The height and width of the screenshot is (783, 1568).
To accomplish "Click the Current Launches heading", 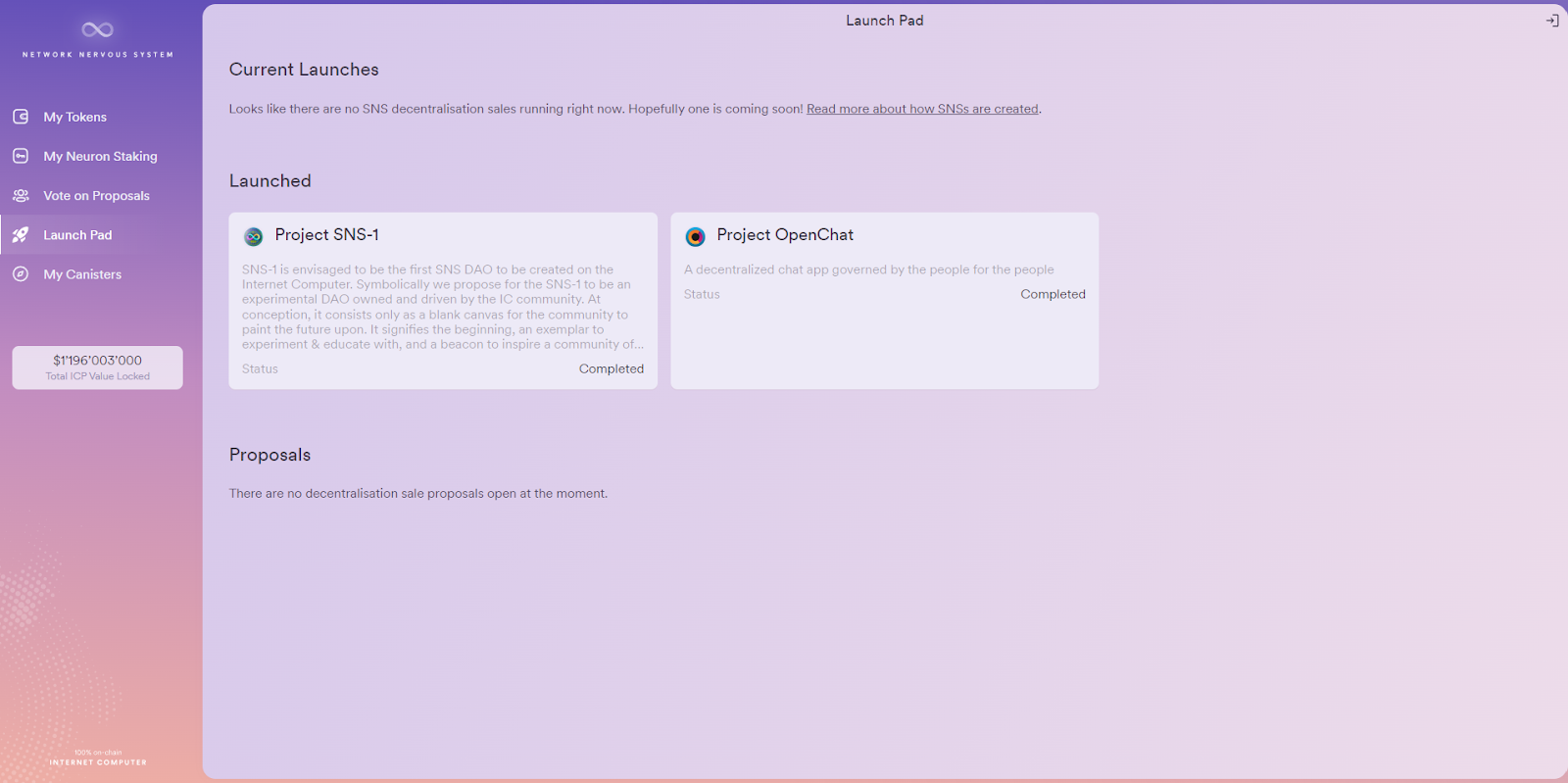I will 304,70.
